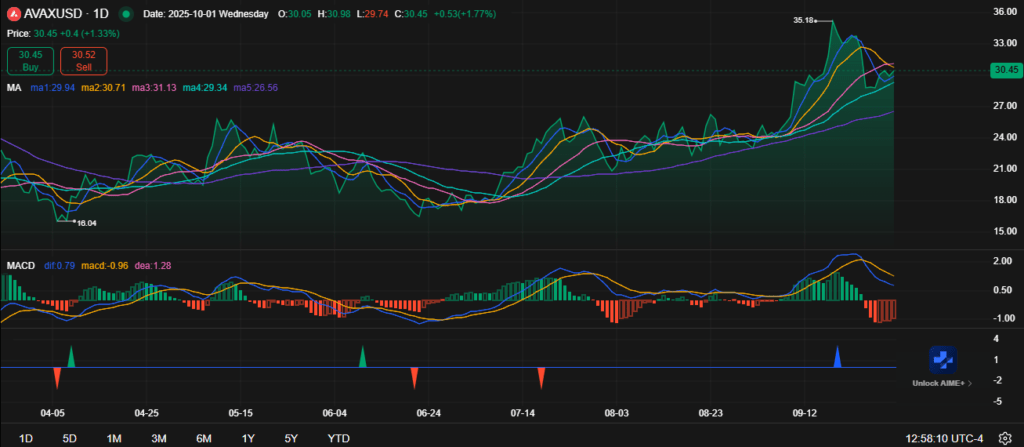The image size is (1024, 447).
Task: Click the blue signal marker near 09-12
Action: [x=838, y=356]
